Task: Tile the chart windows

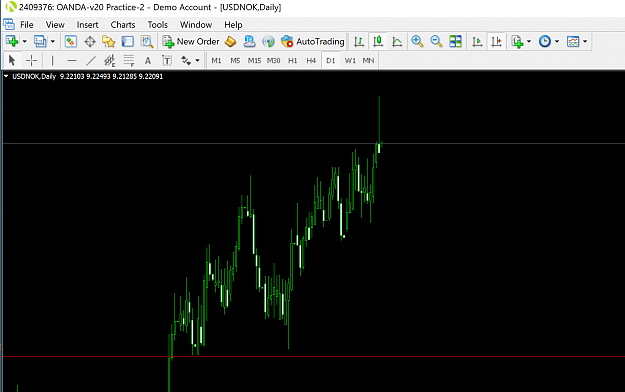Action: pyautogui.click(x=455, y=41)
